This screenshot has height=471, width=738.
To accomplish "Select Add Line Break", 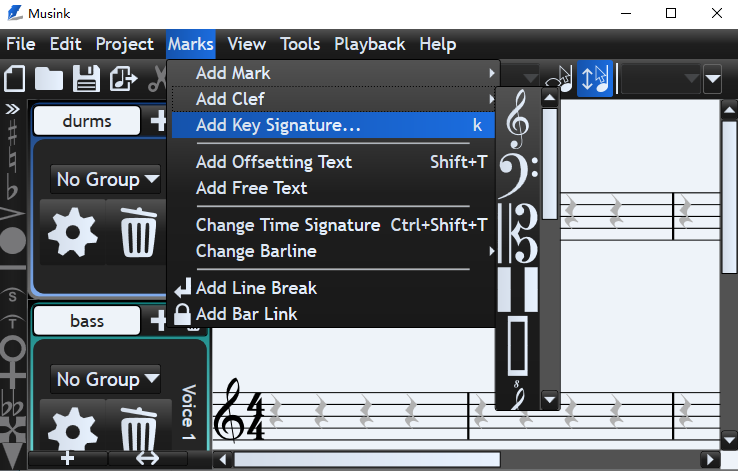I will (x=256, y=288).
